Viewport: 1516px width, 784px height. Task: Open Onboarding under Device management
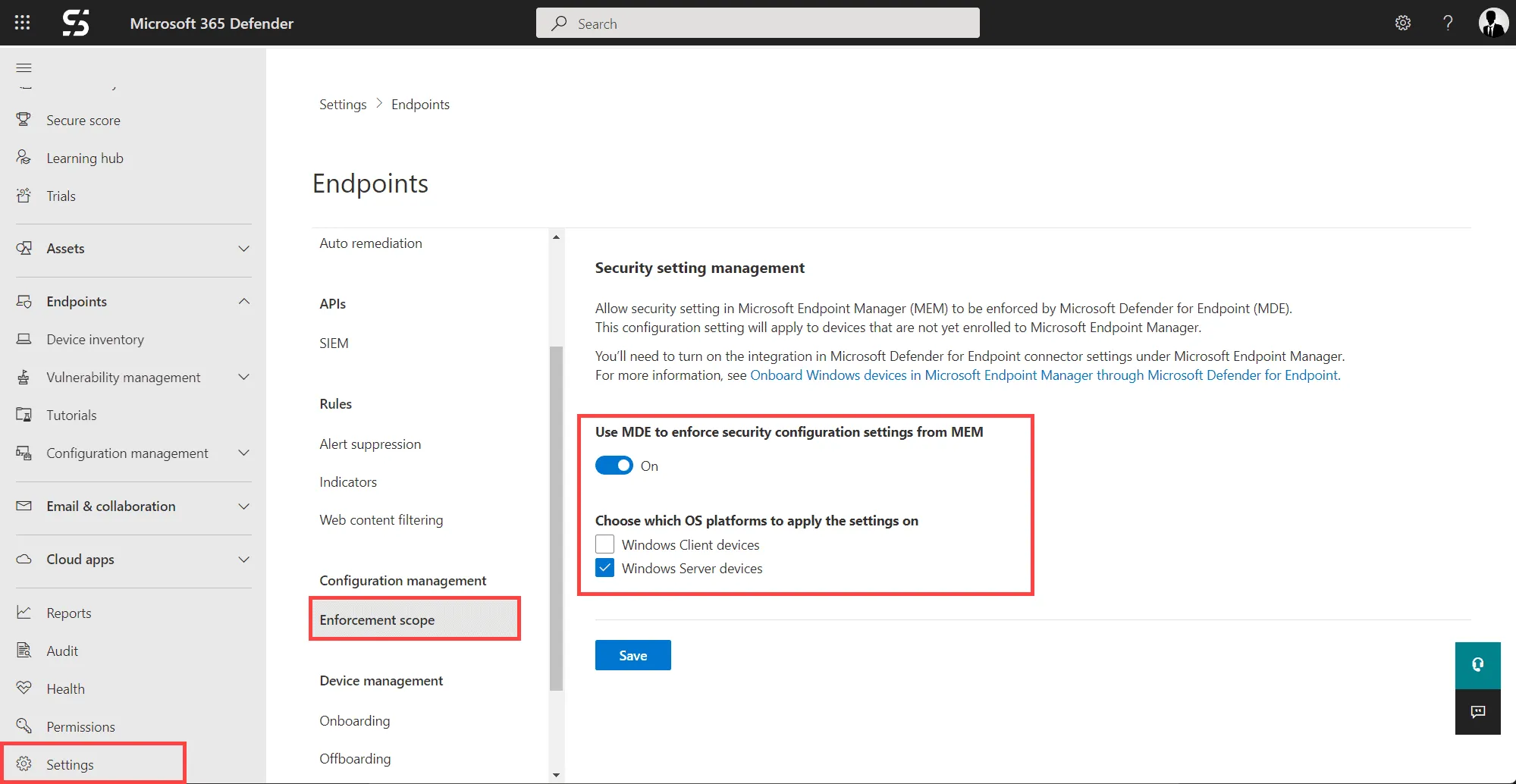click(355, 720)
